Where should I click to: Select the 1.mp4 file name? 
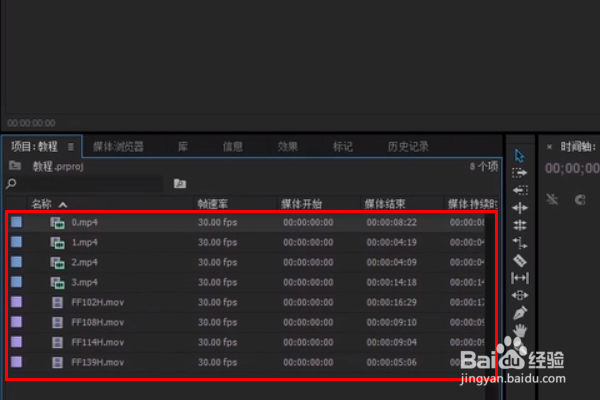85,242
